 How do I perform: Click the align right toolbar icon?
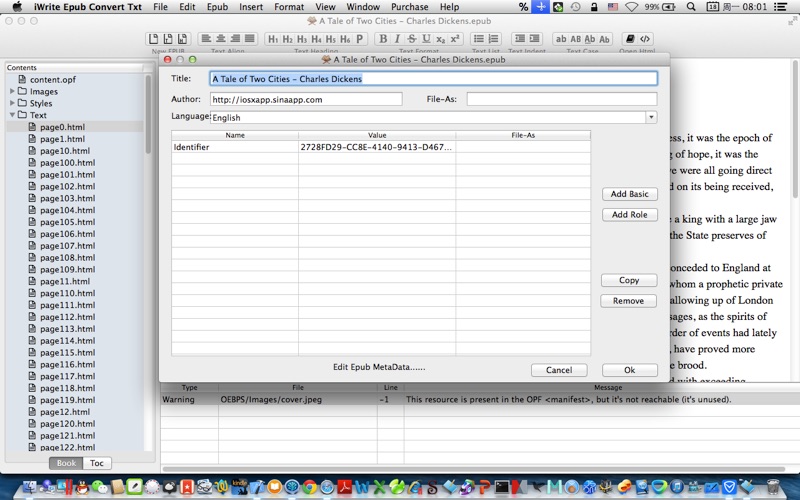pyautogui.click(x=235, y=39)
